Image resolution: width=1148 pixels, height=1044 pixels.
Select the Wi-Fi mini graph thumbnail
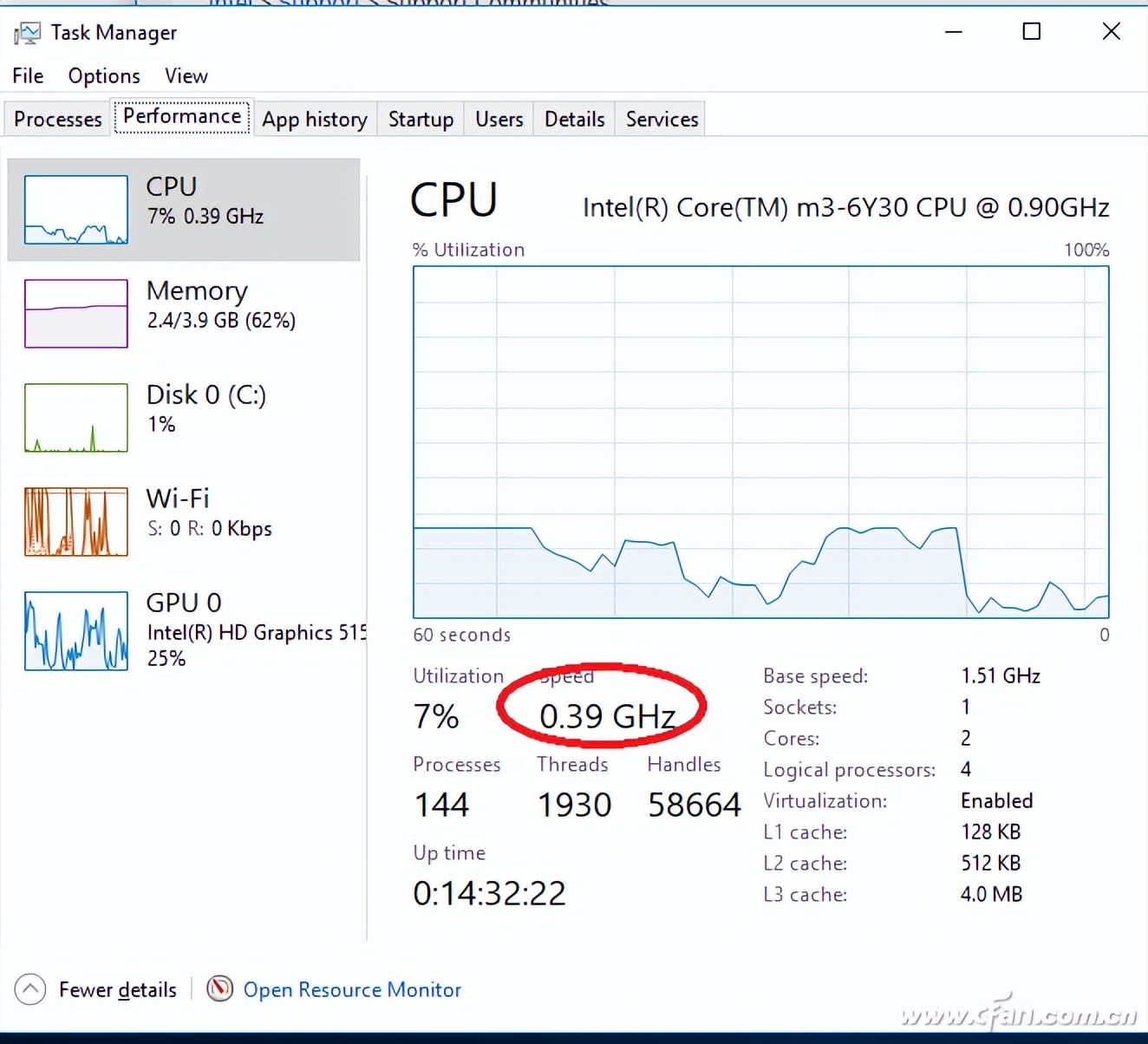point(76,521)
